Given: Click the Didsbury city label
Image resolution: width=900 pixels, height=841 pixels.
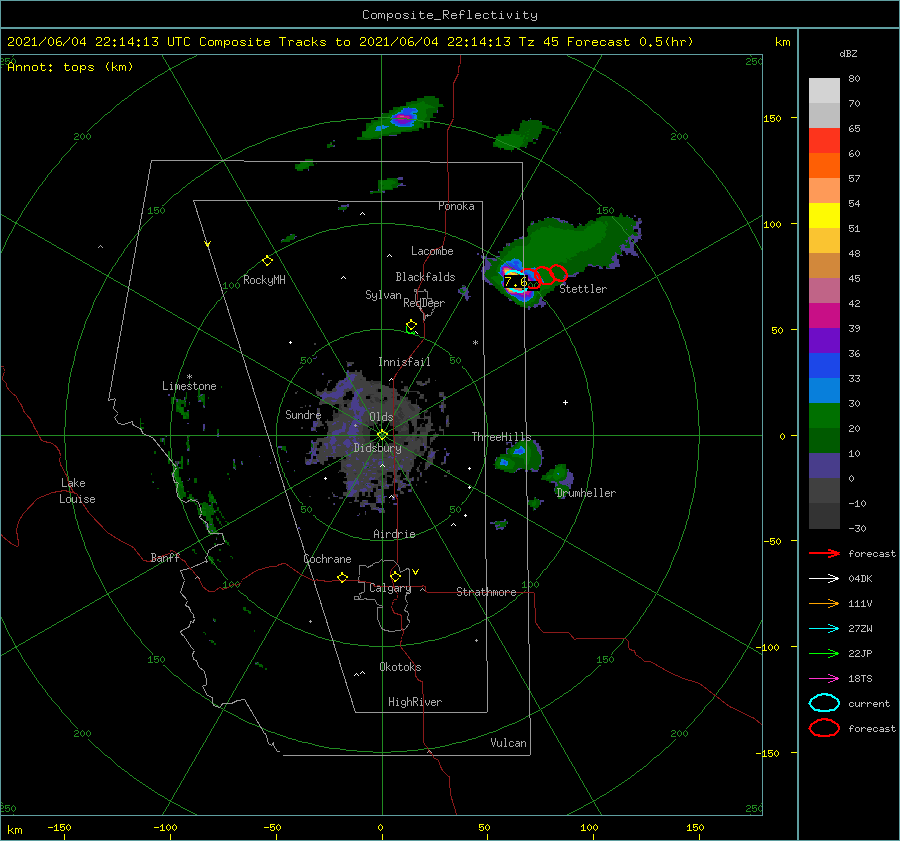Looking at the screenshot, I should [x=377, y=448].
